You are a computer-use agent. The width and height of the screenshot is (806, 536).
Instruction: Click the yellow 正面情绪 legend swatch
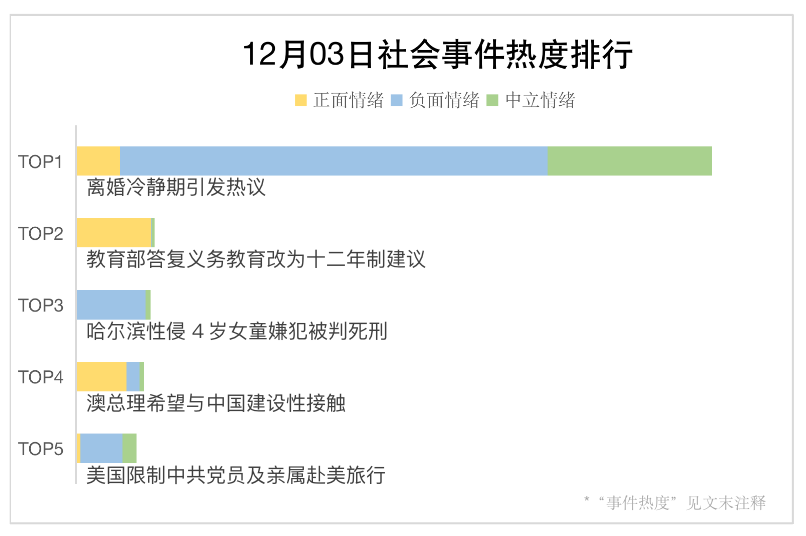pyautogui.click(x=301, y=100)
